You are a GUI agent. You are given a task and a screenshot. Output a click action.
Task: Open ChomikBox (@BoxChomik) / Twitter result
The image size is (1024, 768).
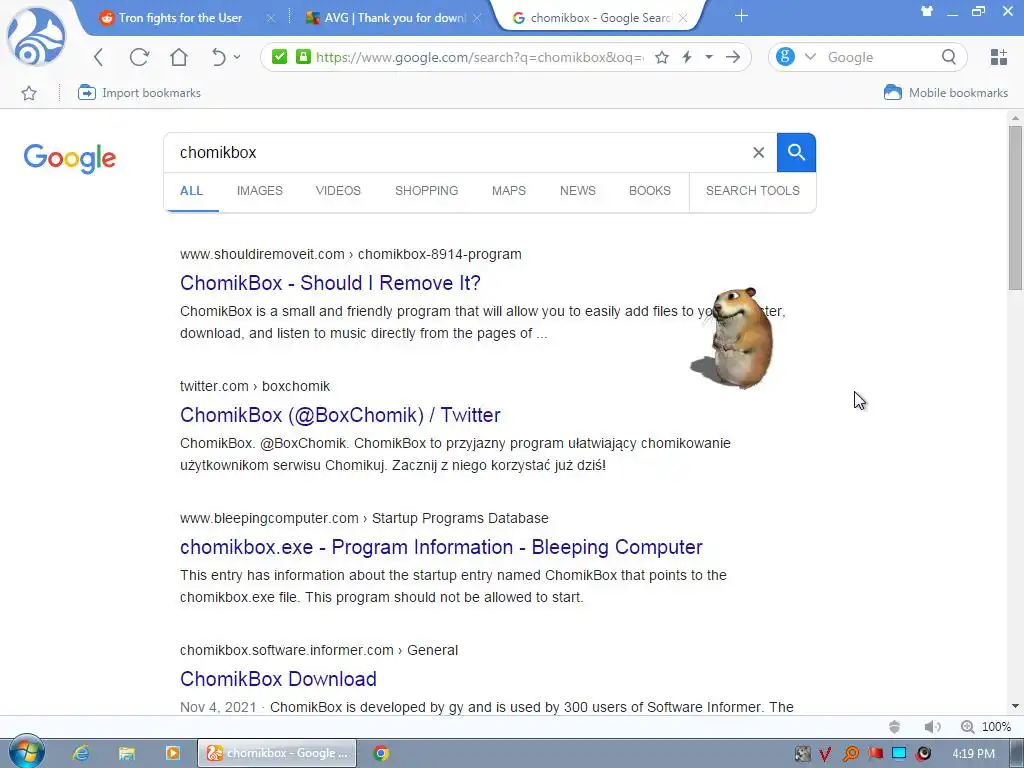click(340, 415)
